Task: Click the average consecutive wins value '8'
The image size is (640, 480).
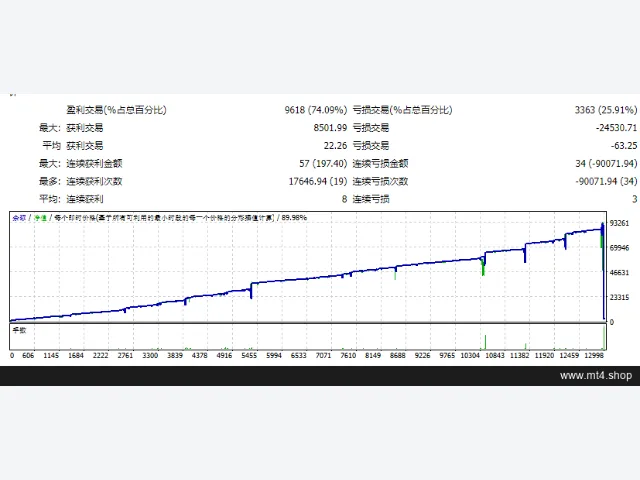Action: (x=344, y=199)
